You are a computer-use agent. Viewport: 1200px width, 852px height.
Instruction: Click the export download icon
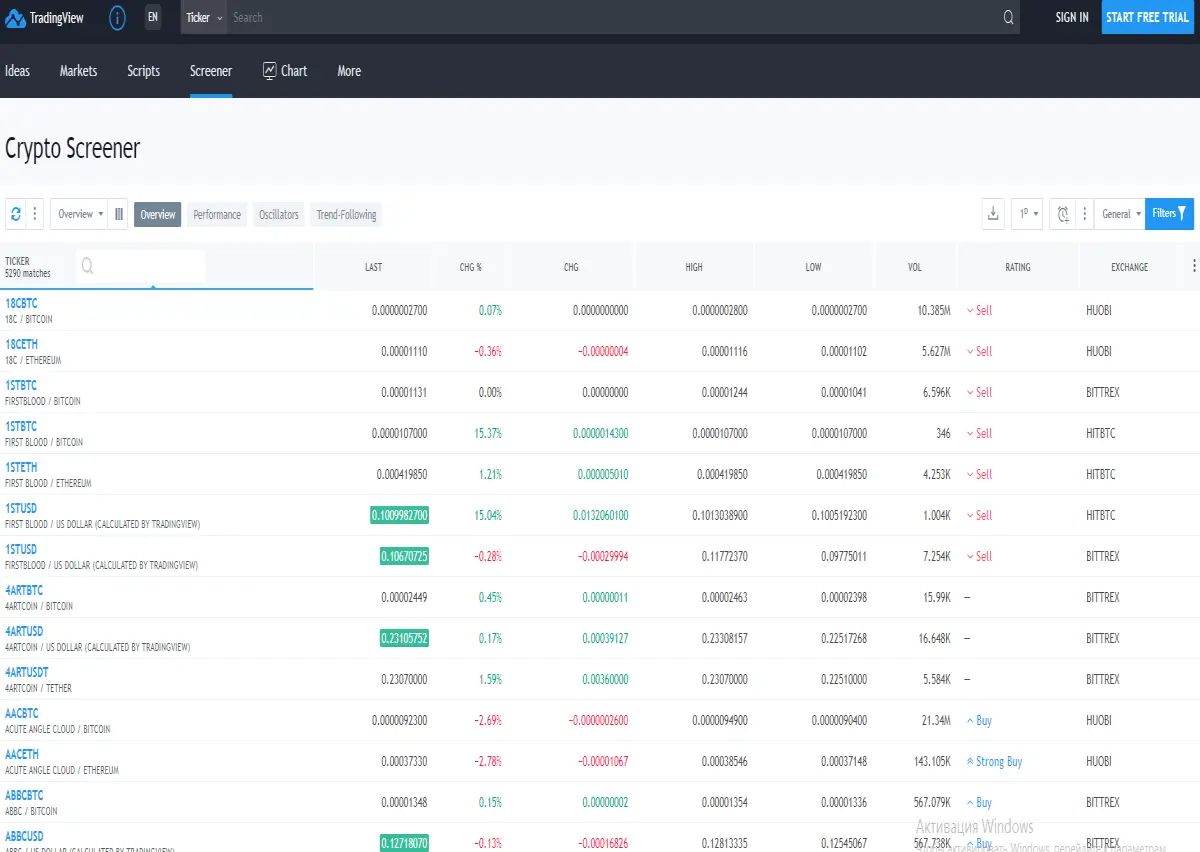point(993,214)
